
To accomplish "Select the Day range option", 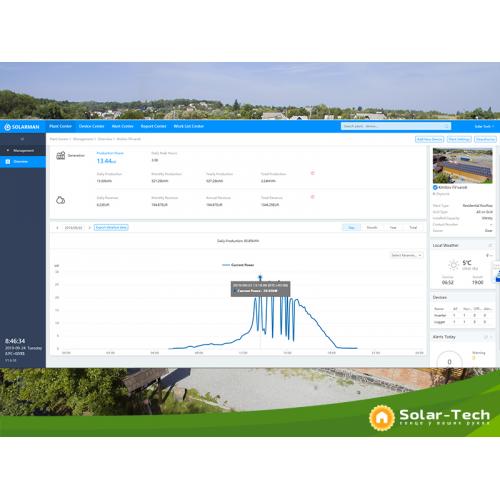I will coord(352,228).
